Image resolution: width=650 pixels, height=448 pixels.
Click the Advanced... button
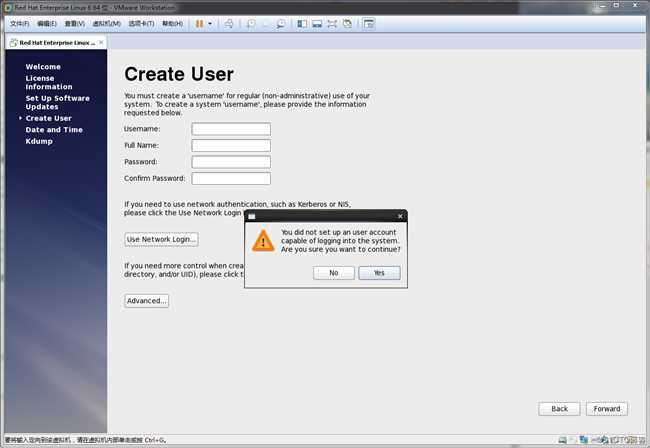146,300
